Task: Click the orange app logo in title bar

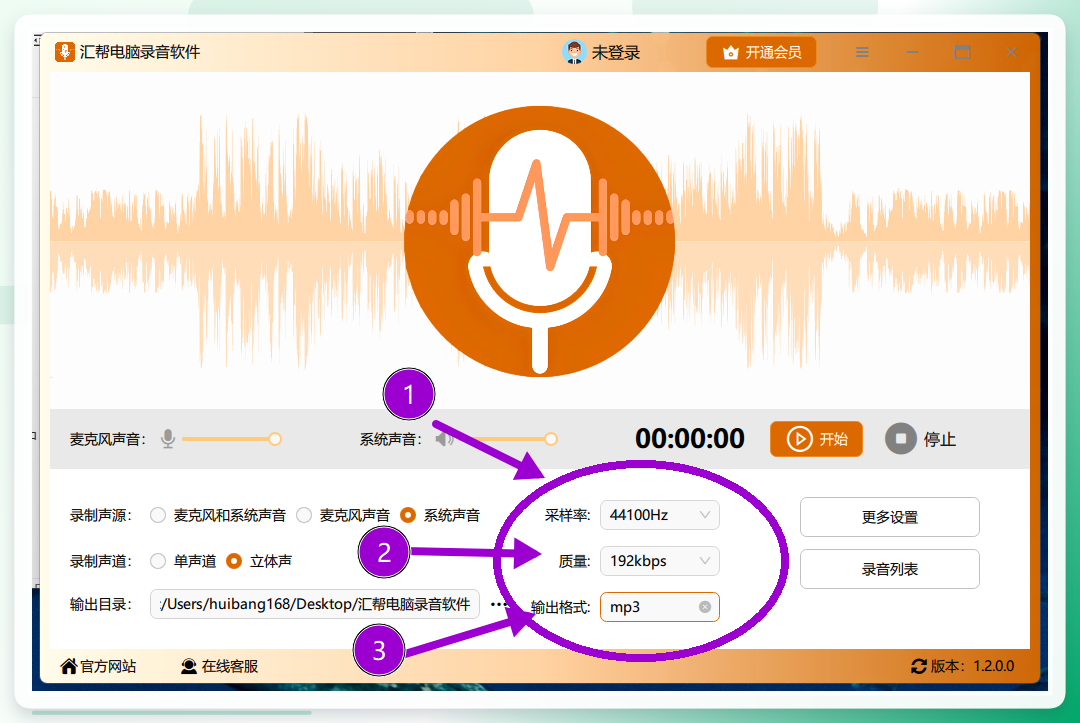Action: pyautogui.click(x=65, y=52)
